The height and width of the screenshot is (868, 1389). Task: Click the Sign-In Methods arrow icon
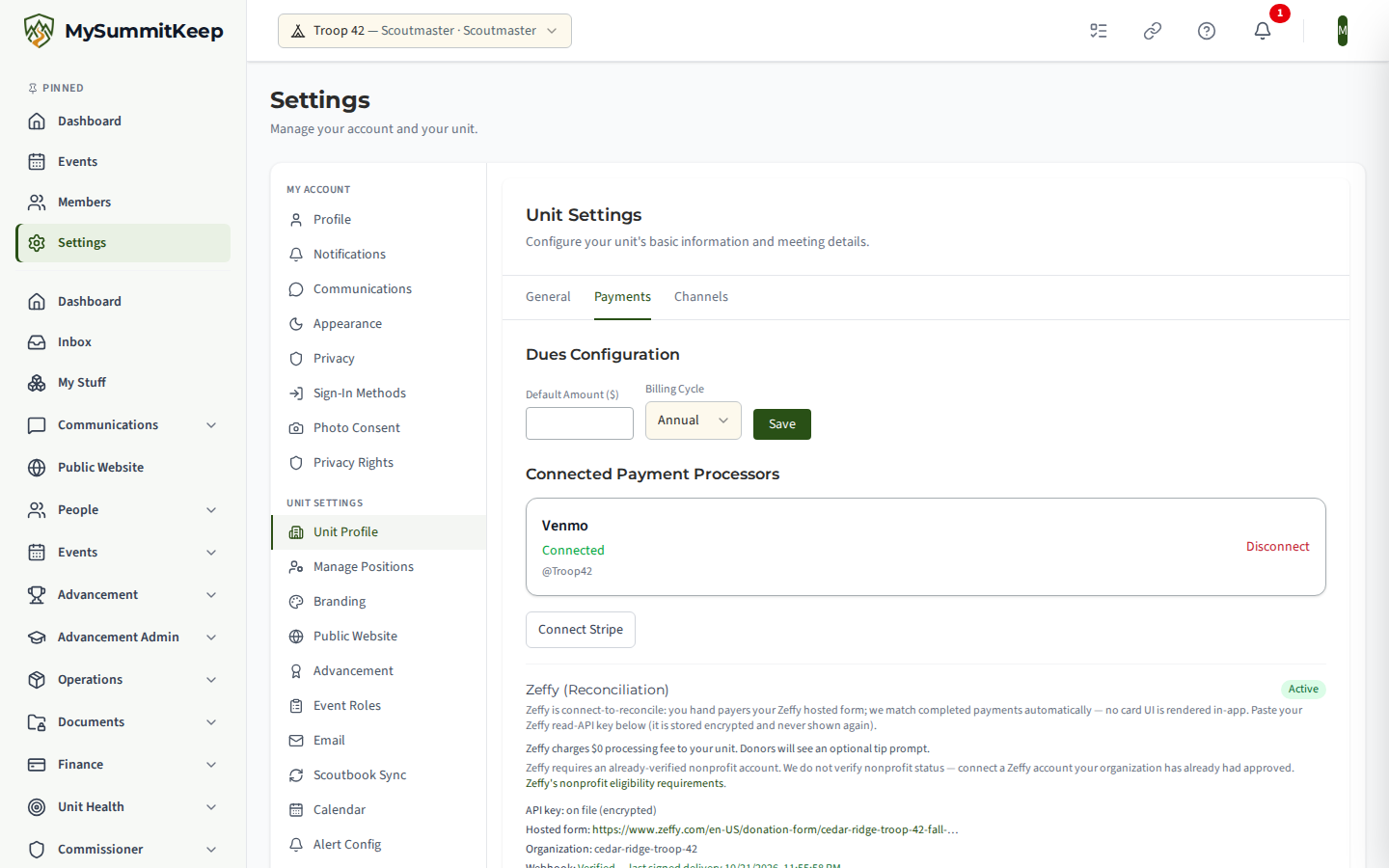coord(296,393)
